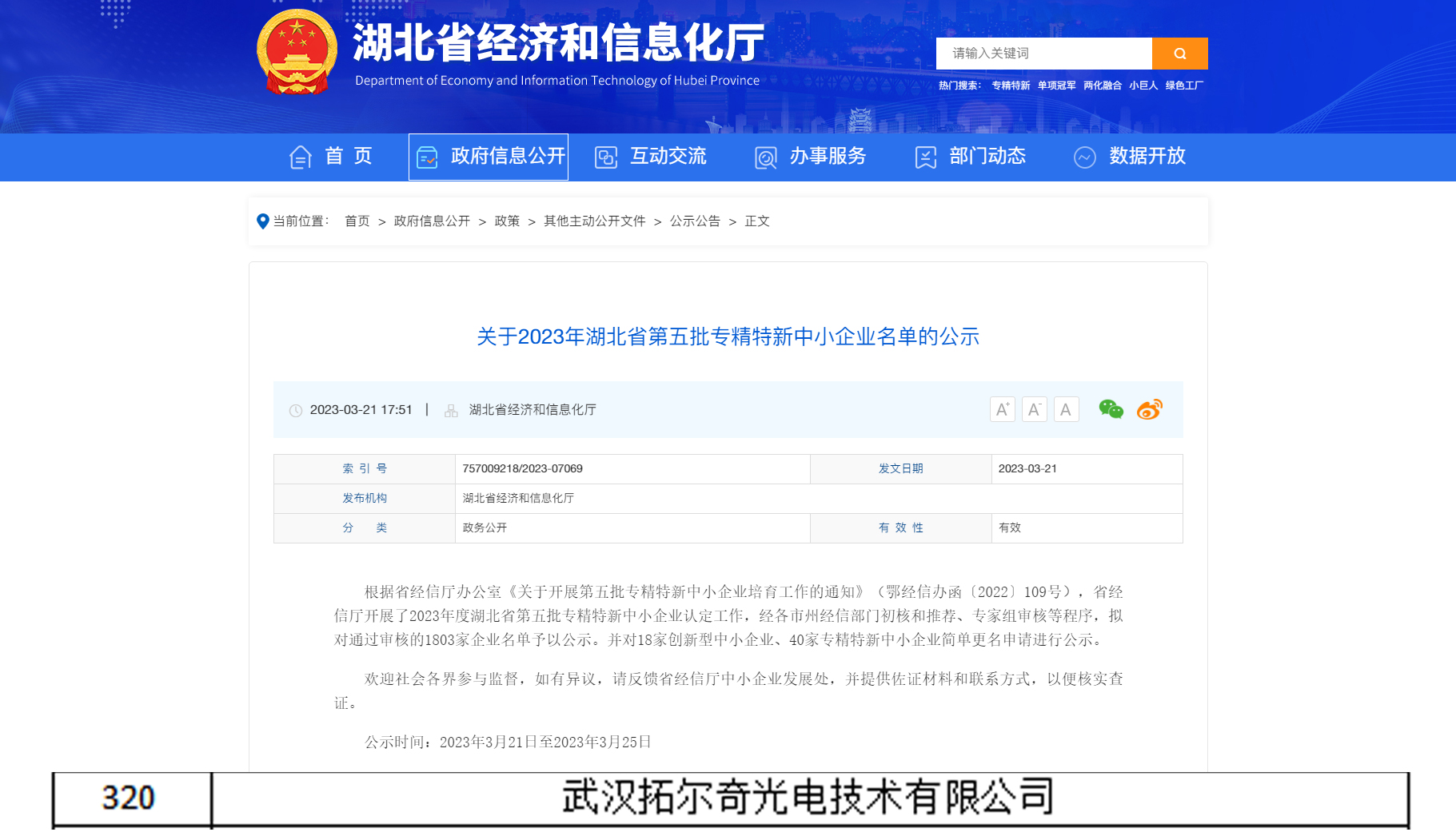Image resolution: width=1456 pixels, height=836 pixels.
Task: Click hot search term 单项冠军
Action: coord(1056,86)
